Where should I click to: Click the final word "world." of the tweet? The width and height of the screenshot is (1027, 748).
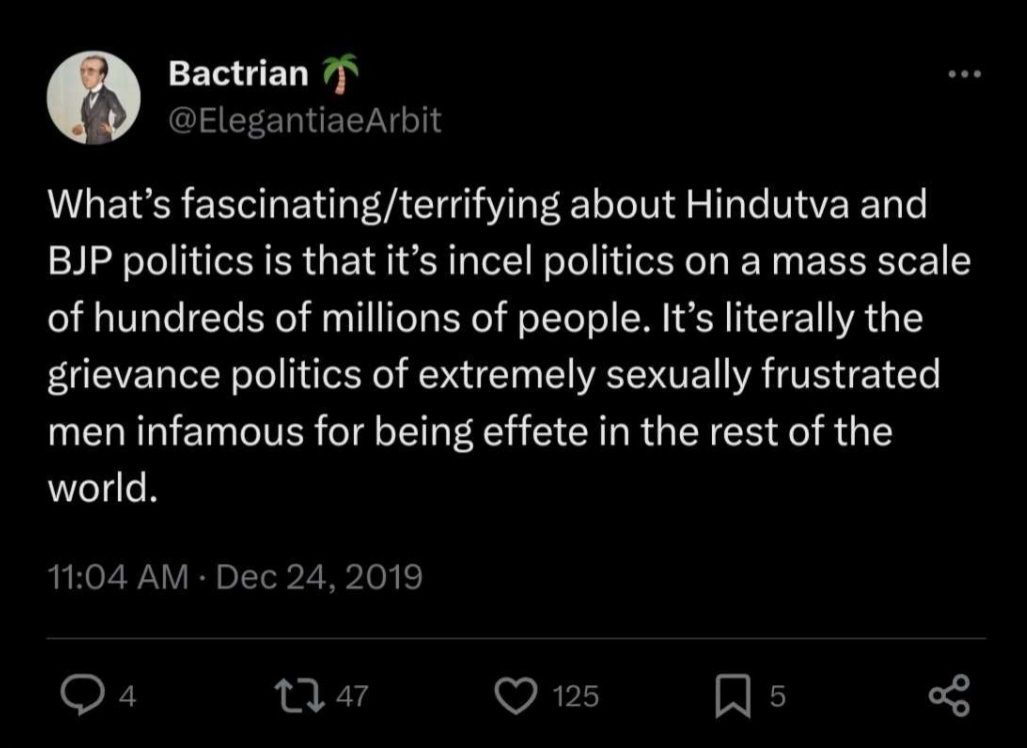point(103,492)
